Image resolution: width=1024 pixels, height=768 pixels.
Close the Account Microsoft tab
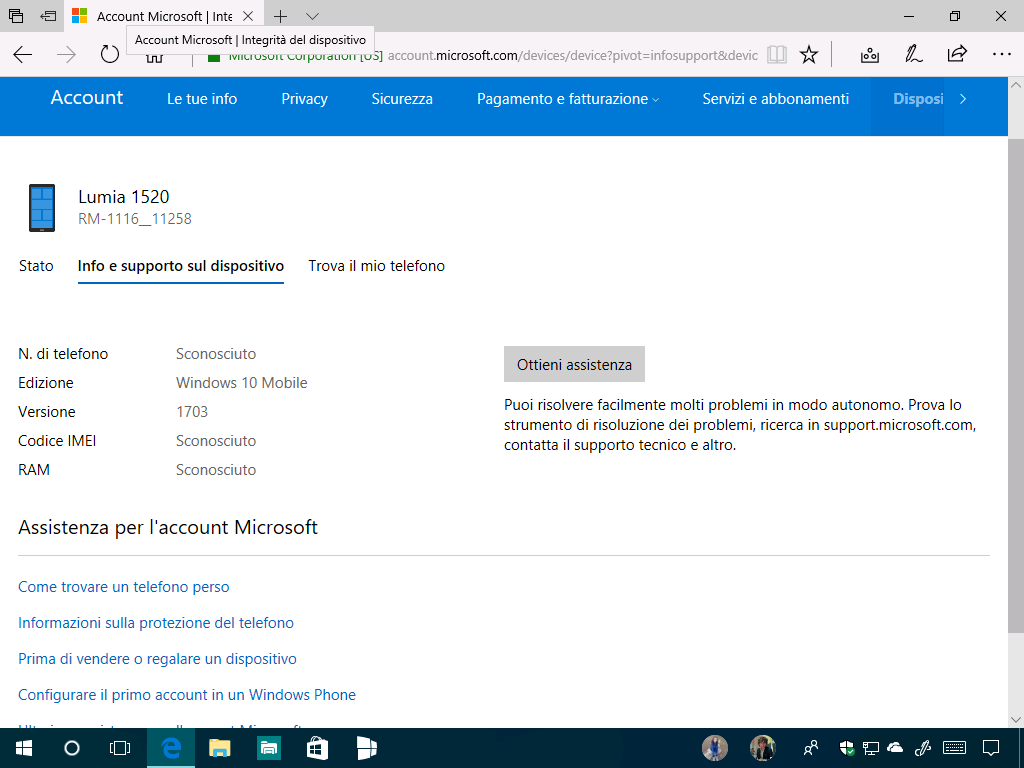(x=248, y=16)
